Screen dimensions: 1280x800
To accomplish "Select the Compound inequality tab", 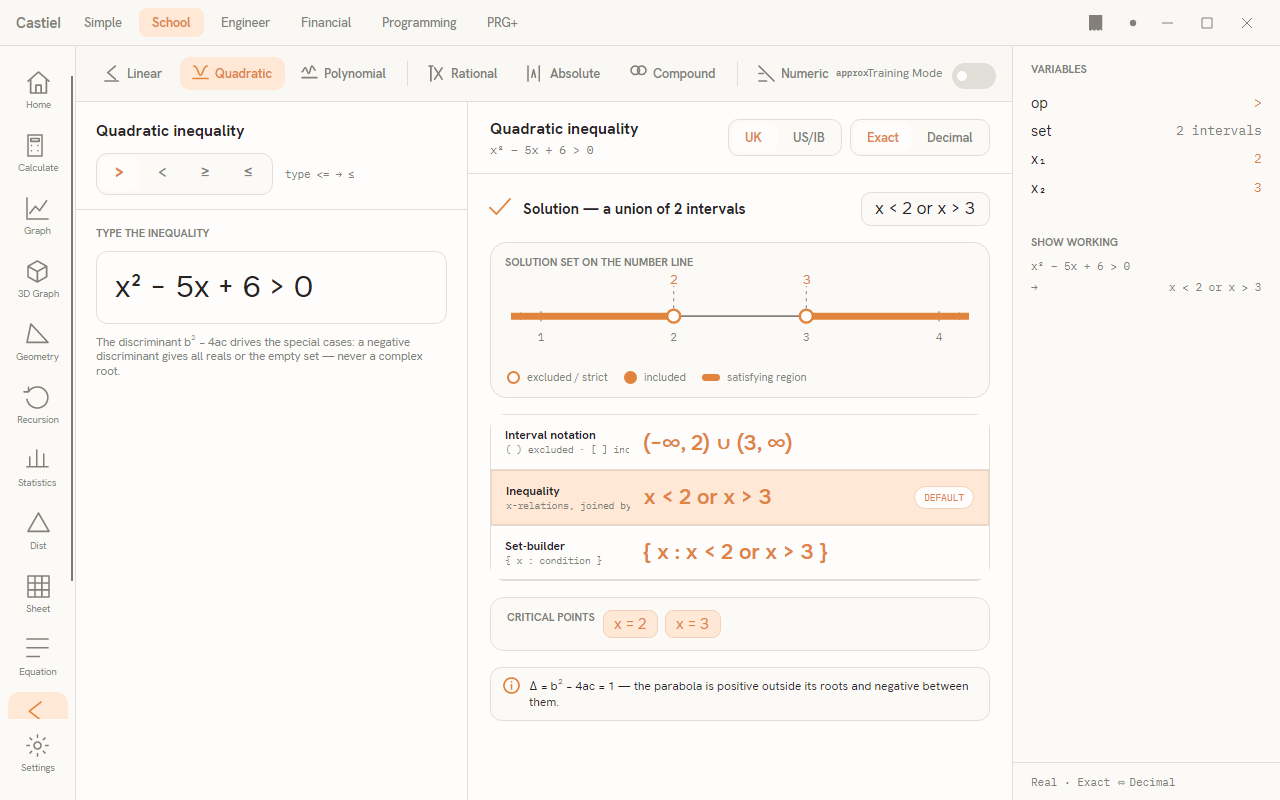I will click(x=672, y=73).
